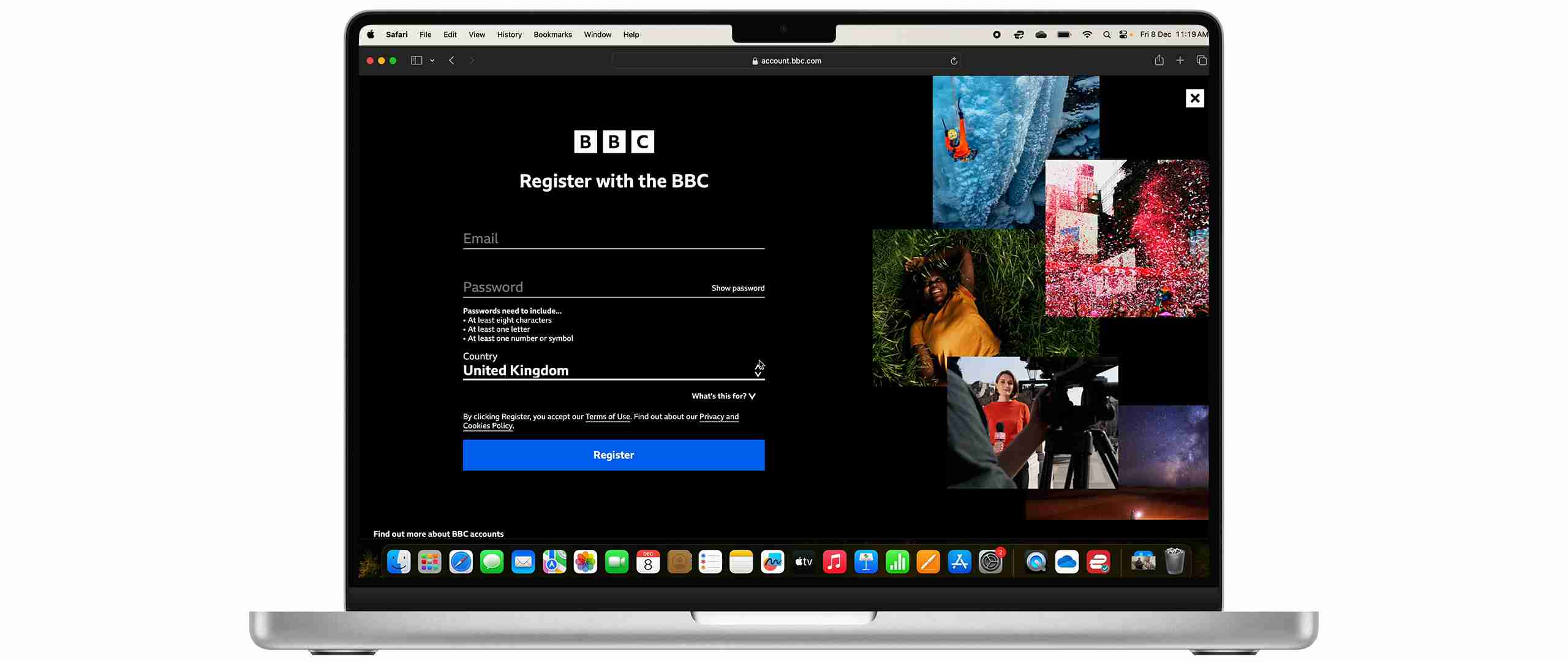Open System Settings with badge in Dock
Image resolution: width=1568 pixels, height=662 pixels.
point(991,561)
